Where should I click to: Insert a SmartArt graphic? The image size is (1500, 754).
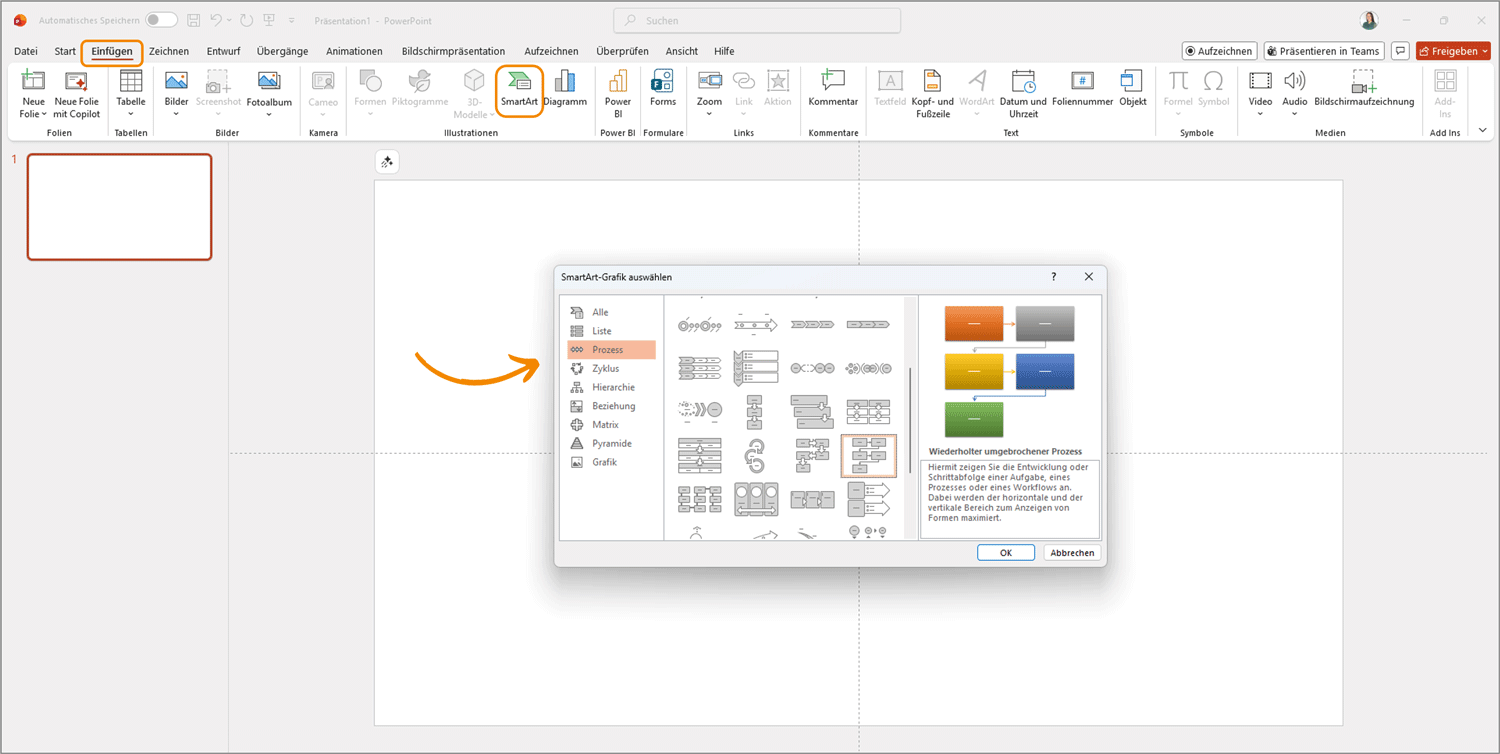coord(519,90)
